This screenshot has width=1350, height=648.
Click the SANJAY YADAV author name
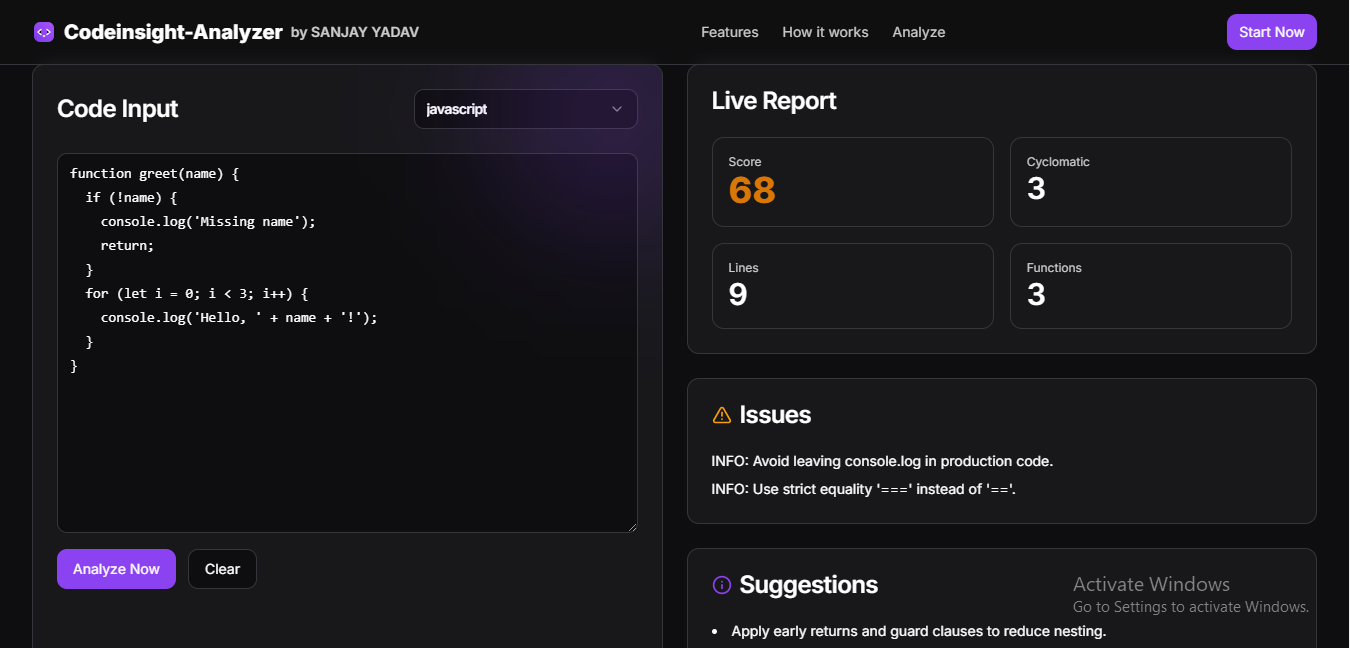[x=365, y=31]
